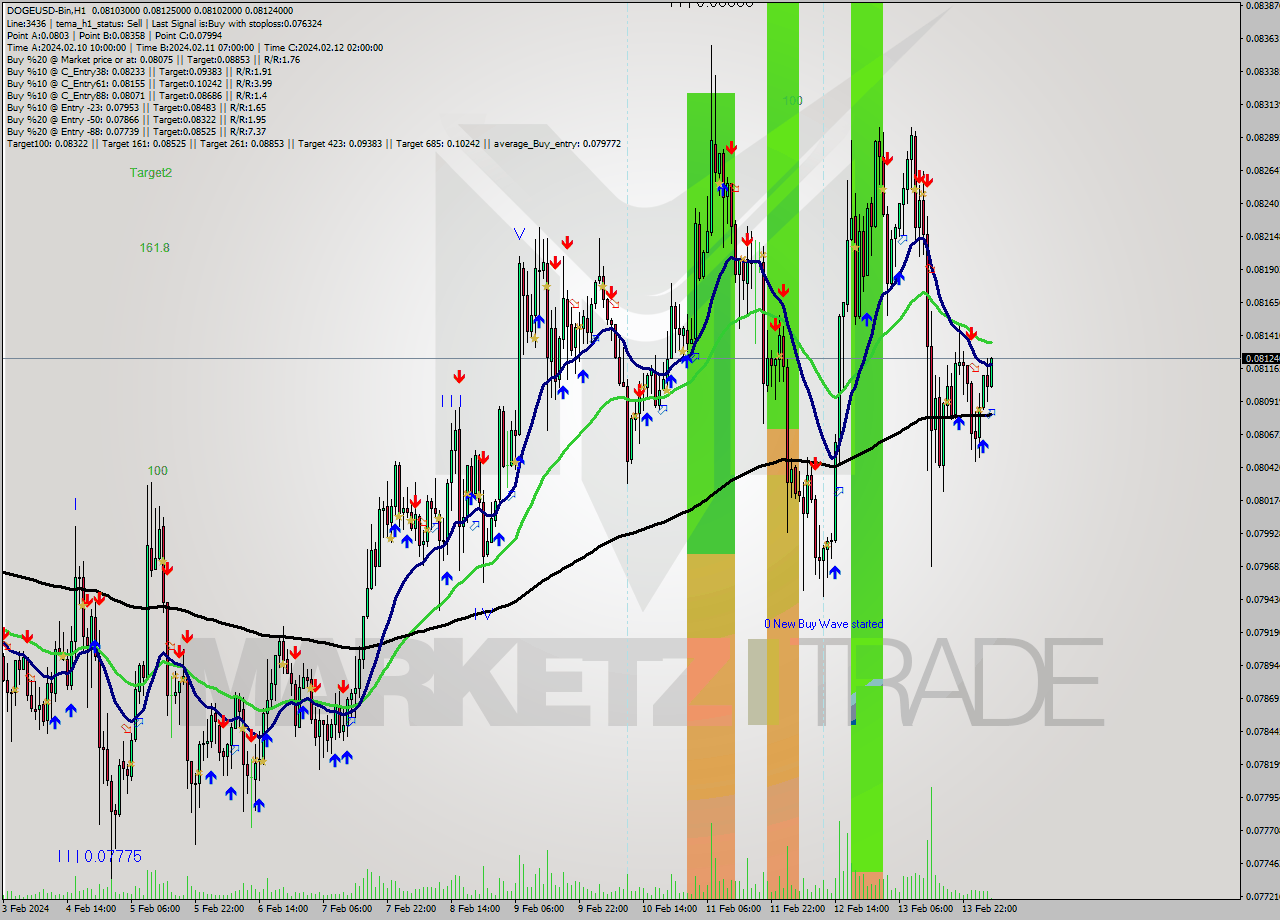
Task: Click the '9 Feb 06:00' time axis label
Action: coord(538,909)
